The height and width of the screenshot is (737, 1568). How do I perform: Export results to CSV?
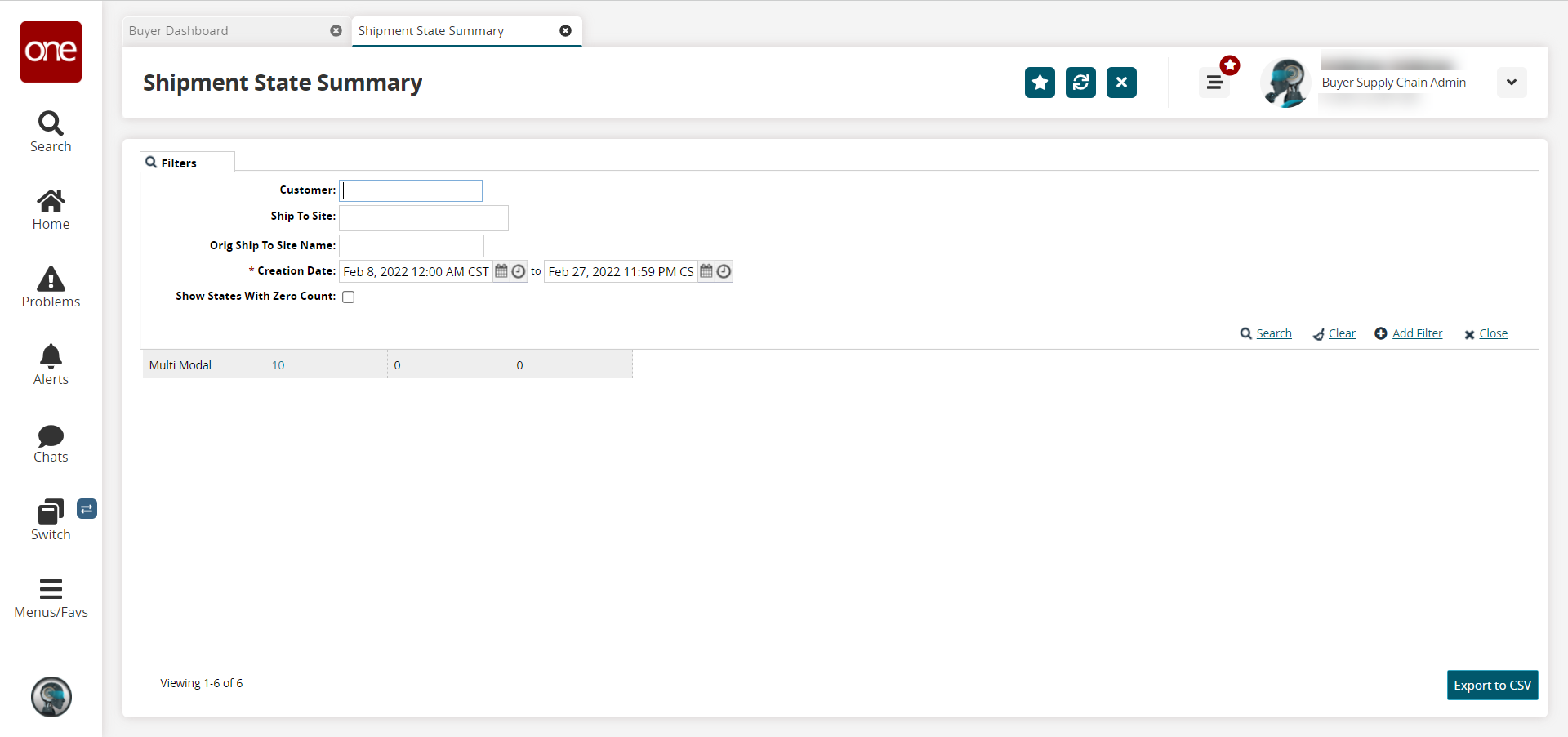1493,686
